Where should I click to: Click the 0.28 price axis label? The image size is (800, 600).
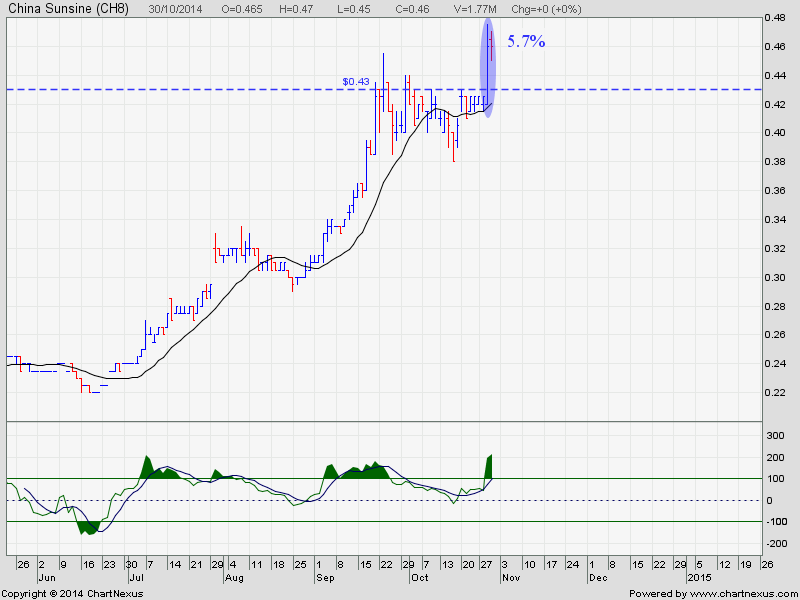tap(774, 306)
